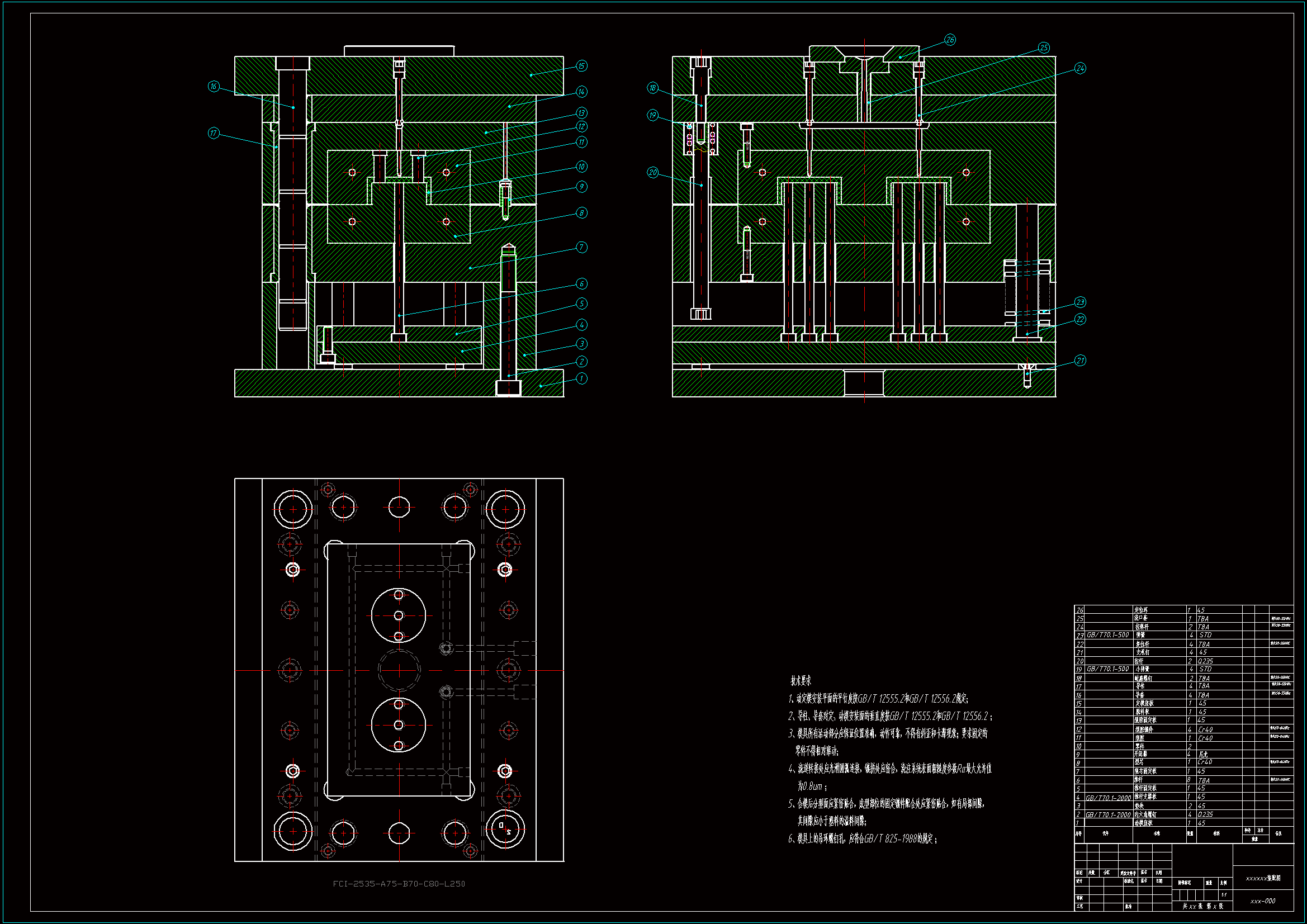
Task: Click parts list row 26 定位环
Action: [x=1141, y=610]
